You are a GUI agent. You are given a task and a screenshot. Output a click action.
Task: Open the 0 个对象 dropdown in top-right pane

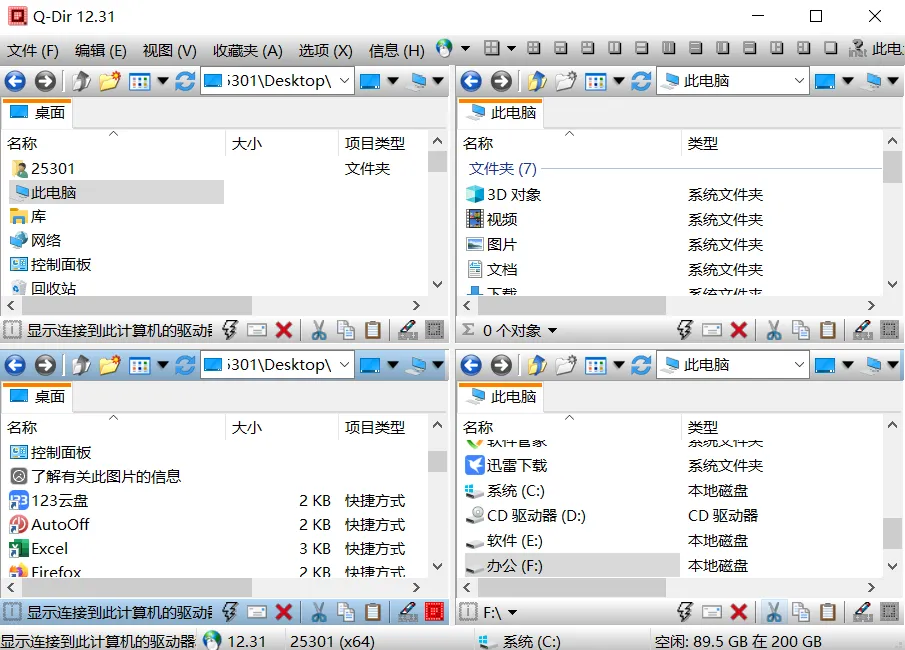(552, 331)
